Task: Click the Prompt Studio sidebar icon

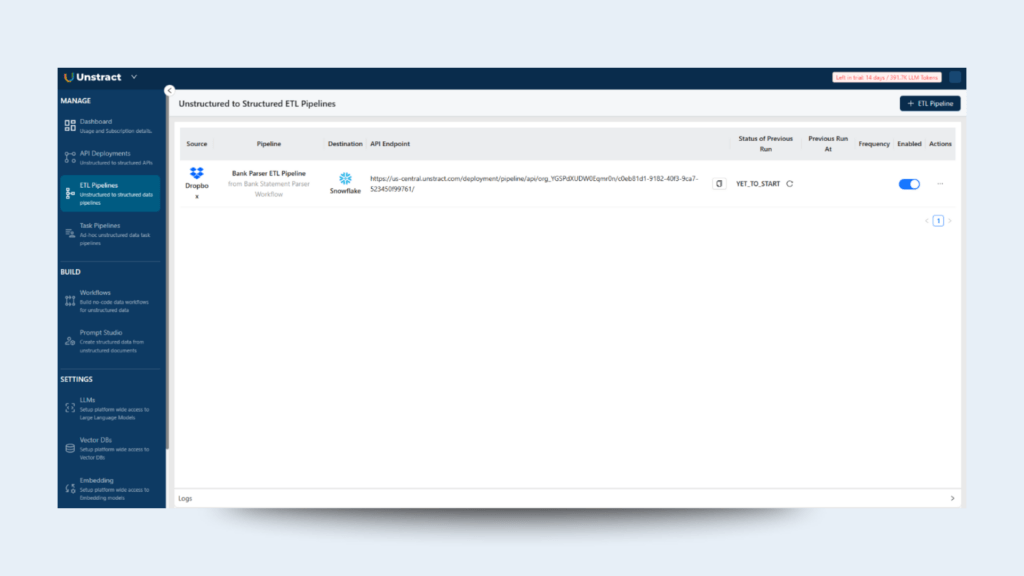Action: point(70,340)
